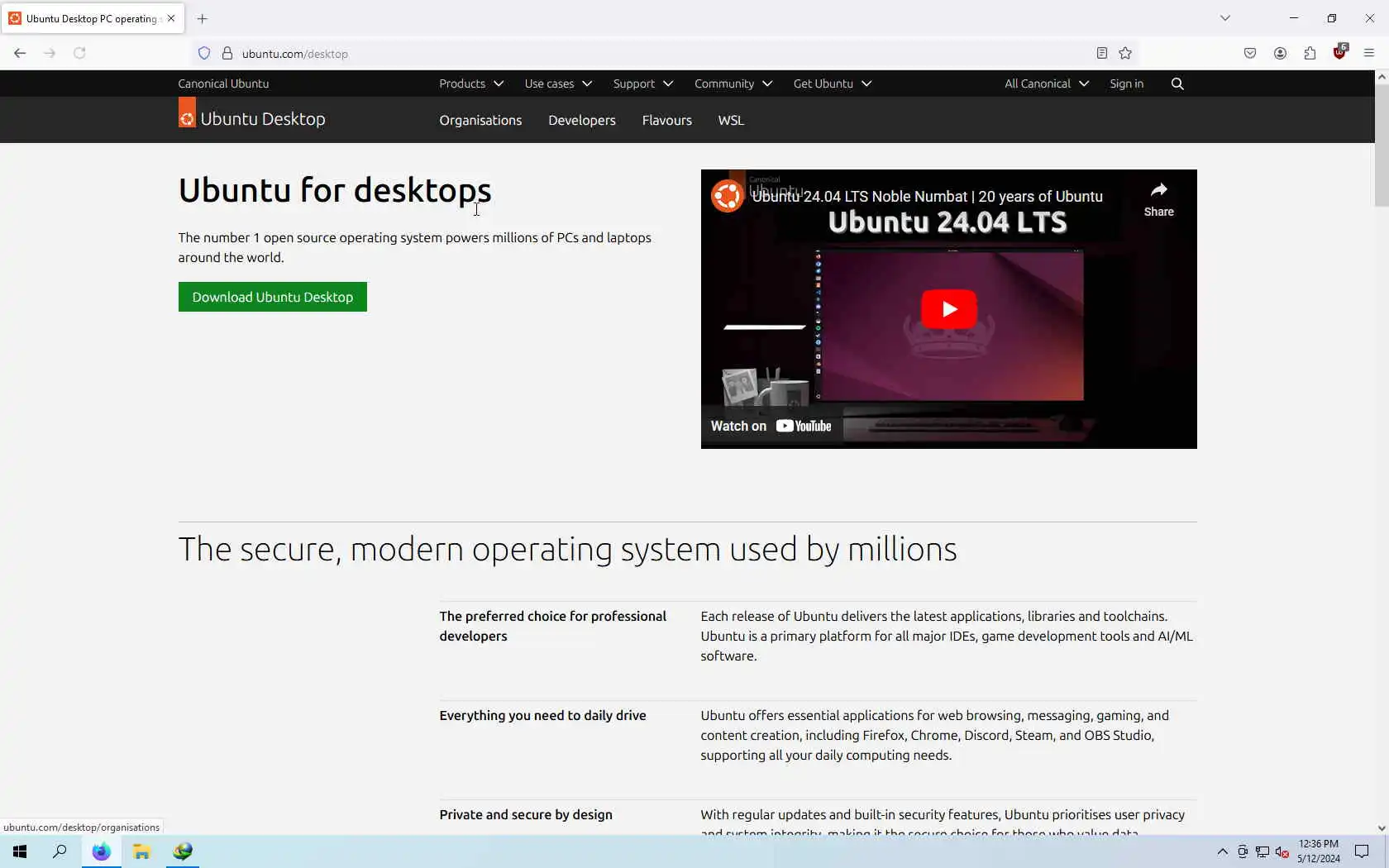
Task: Open the Firefox application hamburger menu
Action: click(x=1369, y=54)
